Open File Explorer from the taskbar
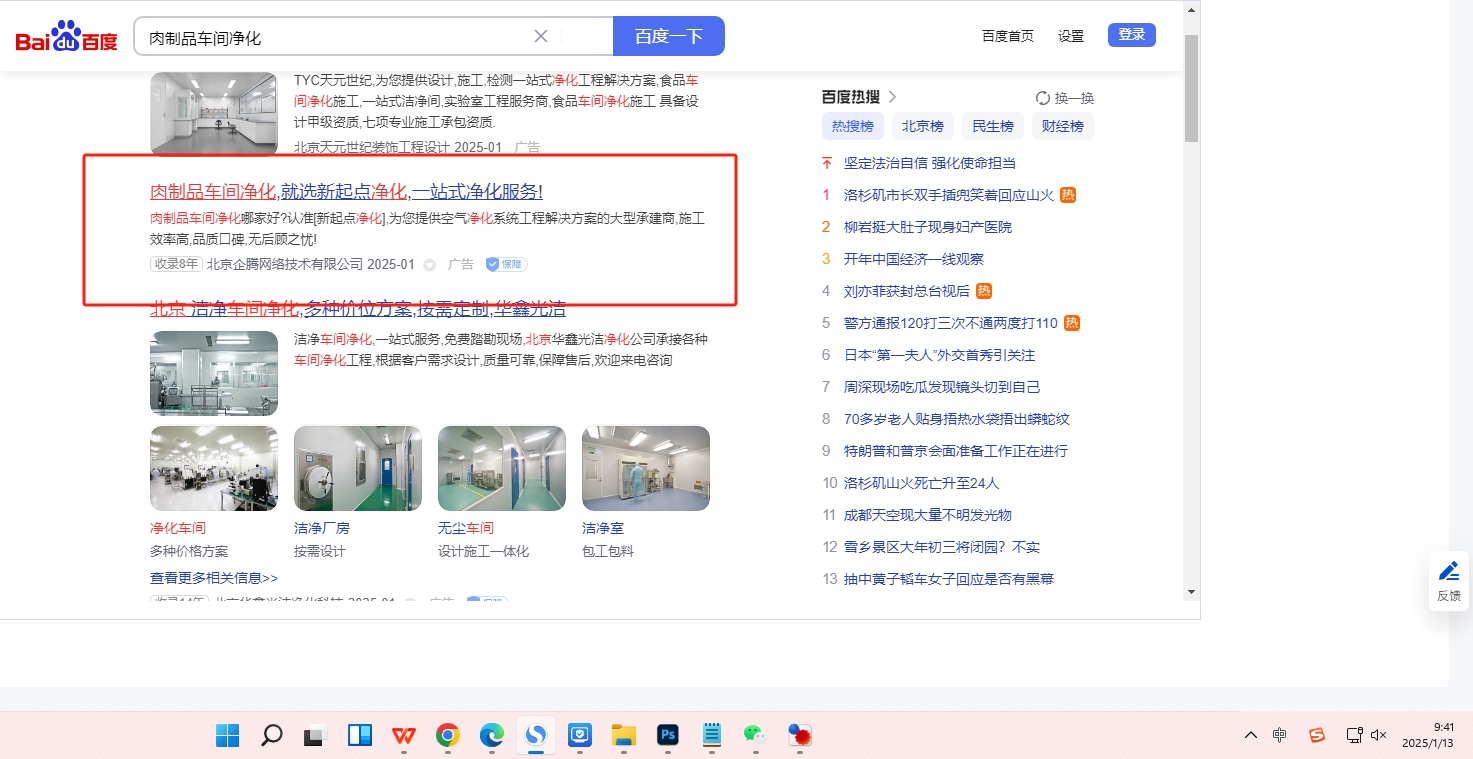The width and height of the screenshot is (1473, 759). (x=624, y=736)
